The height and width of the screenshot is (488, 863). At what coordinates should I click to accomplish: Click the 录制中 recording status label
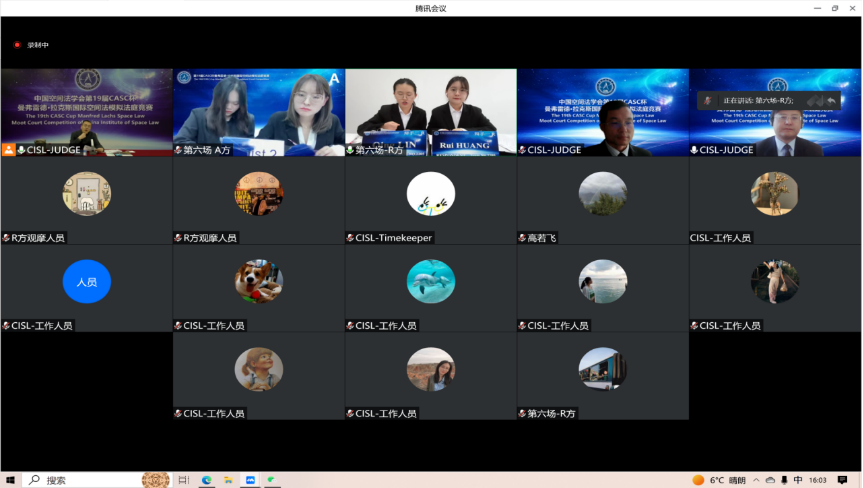pos(38,45)
